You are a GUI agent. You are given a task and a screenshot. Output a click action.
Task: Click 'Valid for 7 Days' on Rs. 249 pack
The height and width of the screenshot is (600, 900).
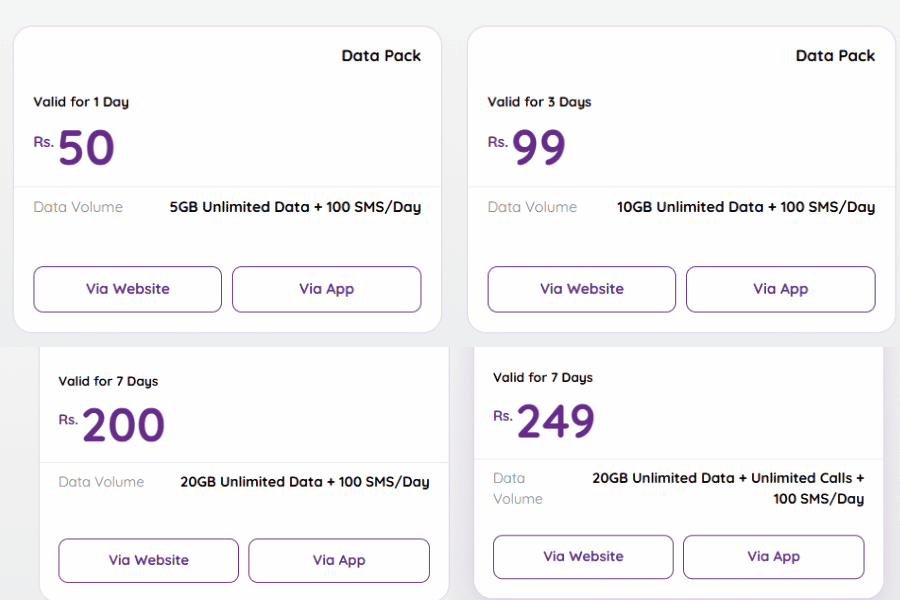[542, 378]
